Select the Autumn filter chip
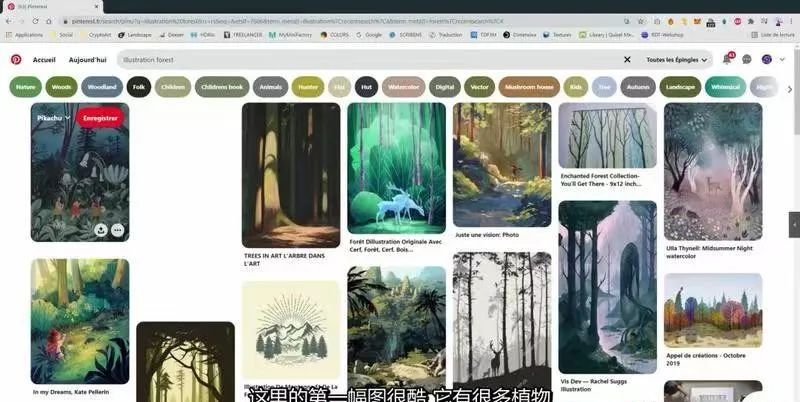This screenshot has width=800, height=402. 638,87
